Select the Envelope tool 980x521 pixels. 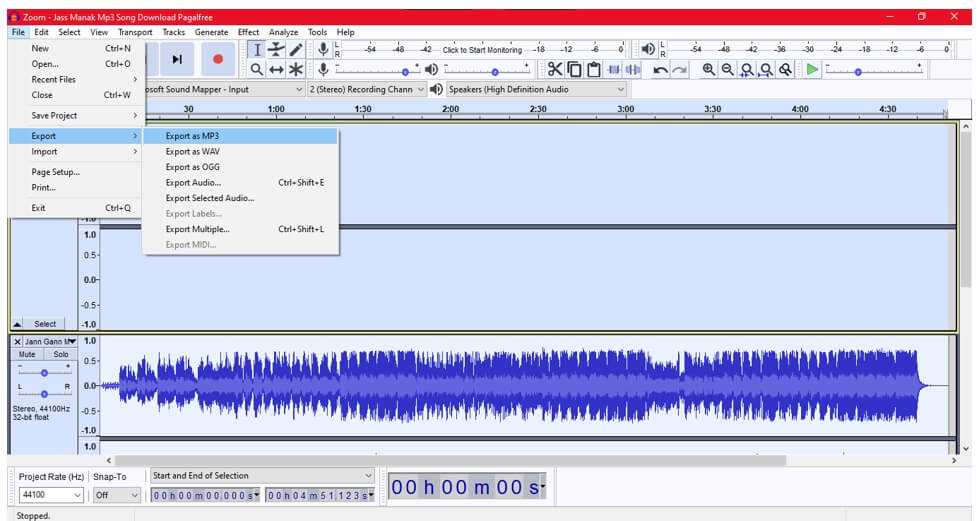pyautogui.click(x=276, y=49)
